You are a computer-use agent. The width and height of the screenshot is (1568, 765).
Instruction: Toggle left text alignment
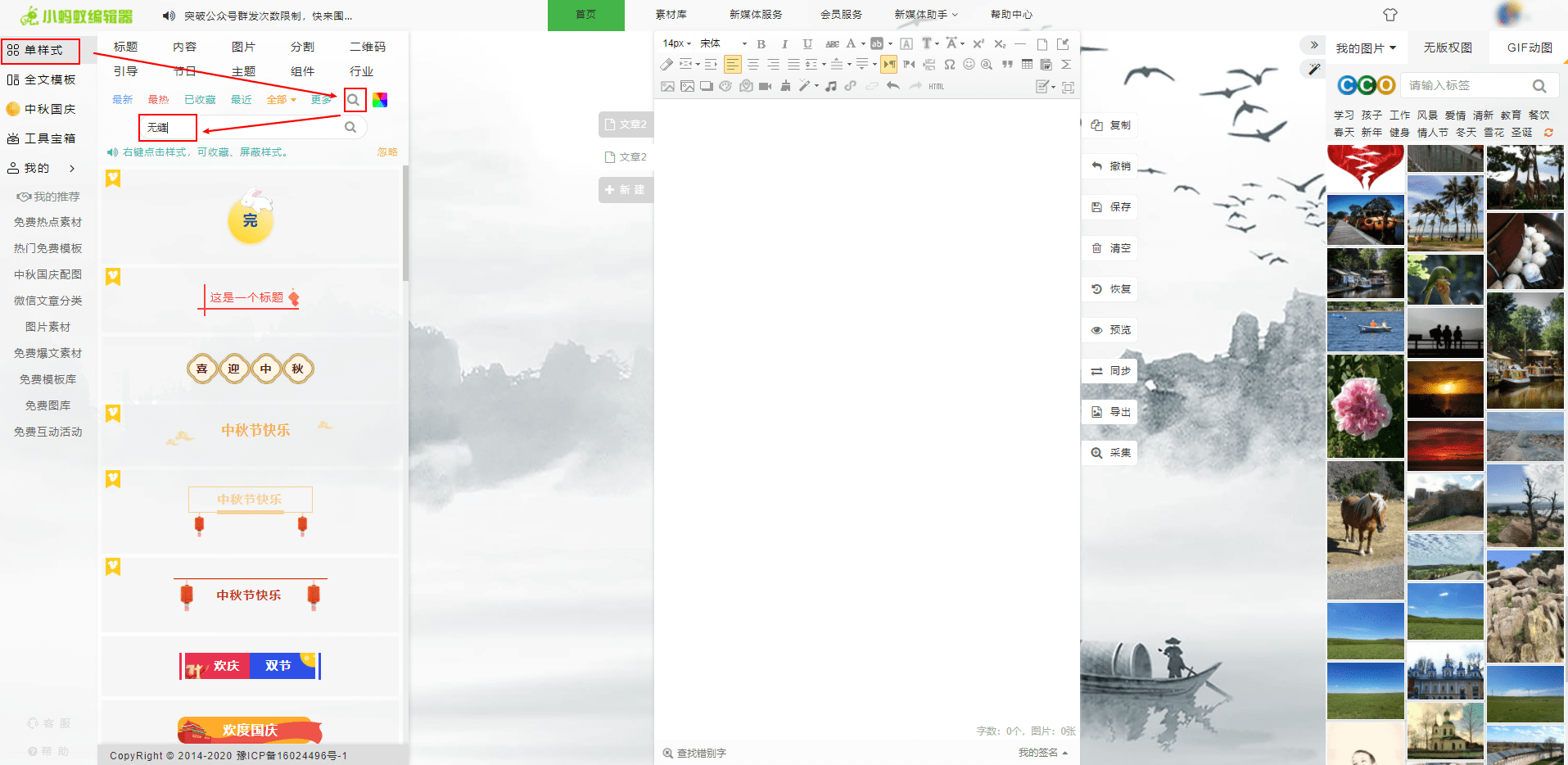[x=732, y=64]
